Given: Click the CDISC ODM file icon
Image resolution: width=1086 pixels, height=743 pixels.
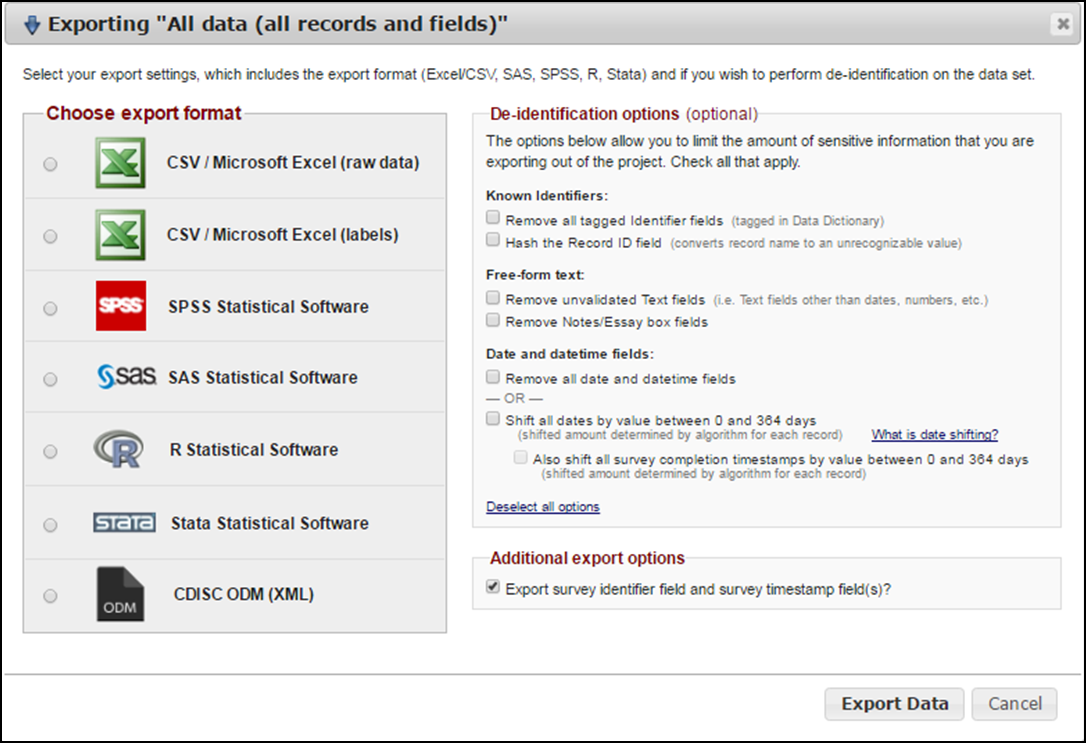Looking at the screenshot, I should (120, 594).
